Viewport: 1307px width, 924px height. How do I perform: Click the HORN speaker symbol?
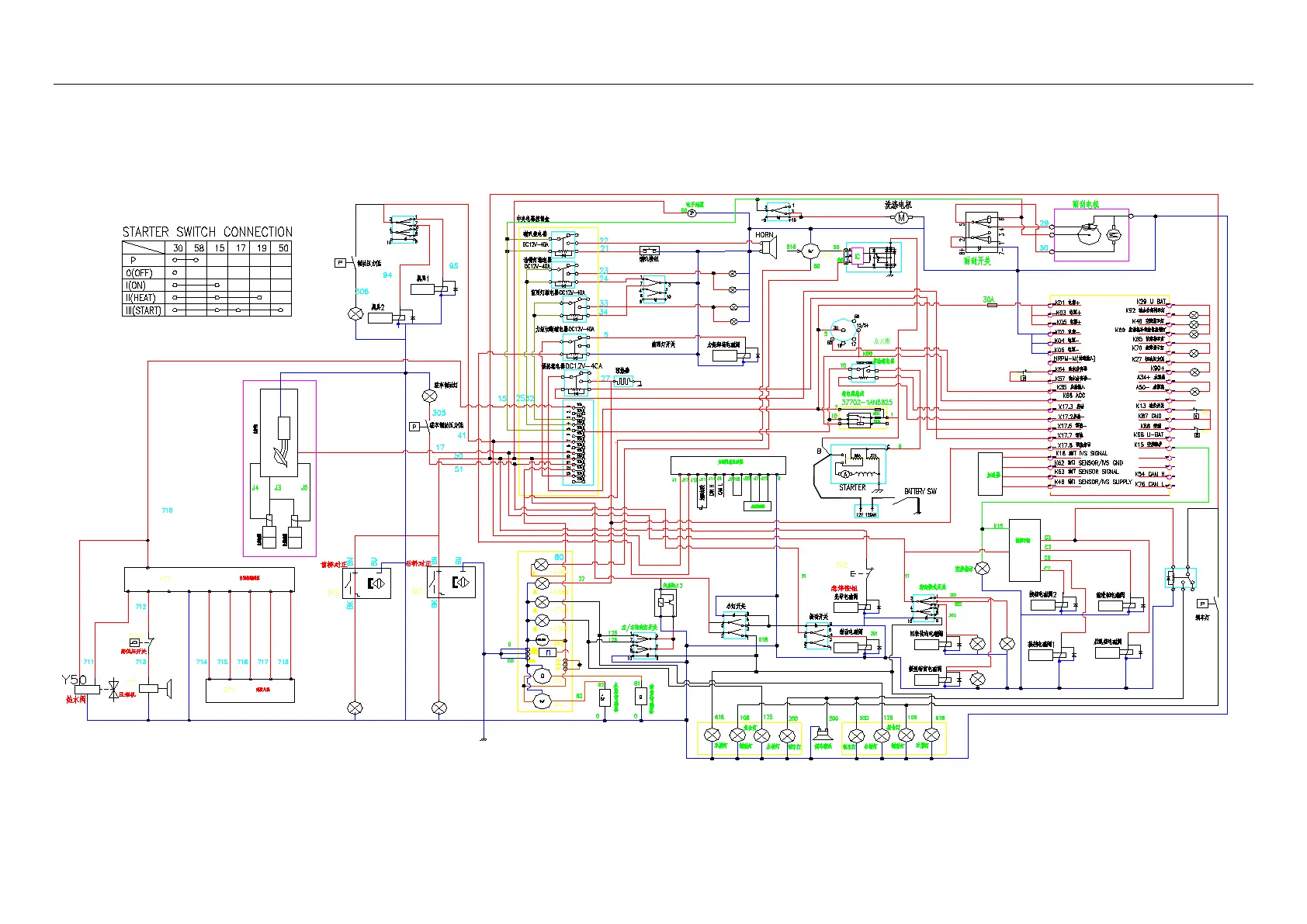pyautogui.click(x=768, y=247)
